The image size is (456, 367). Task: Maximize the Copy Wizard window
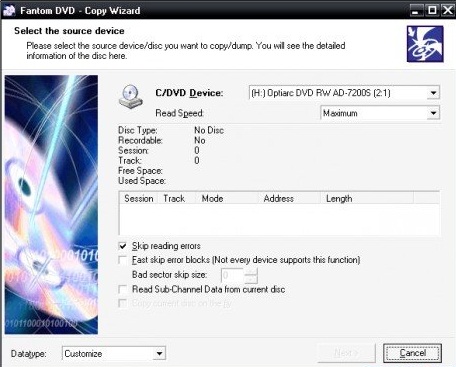coord(432,10)
